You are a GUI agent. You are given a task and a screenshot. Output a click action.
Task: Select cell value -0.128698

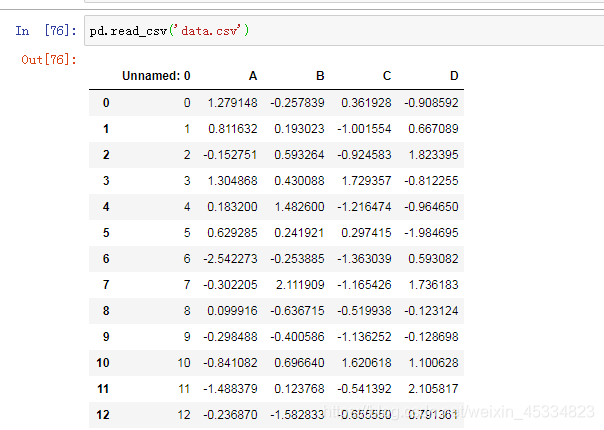click(x=431, y=337)
